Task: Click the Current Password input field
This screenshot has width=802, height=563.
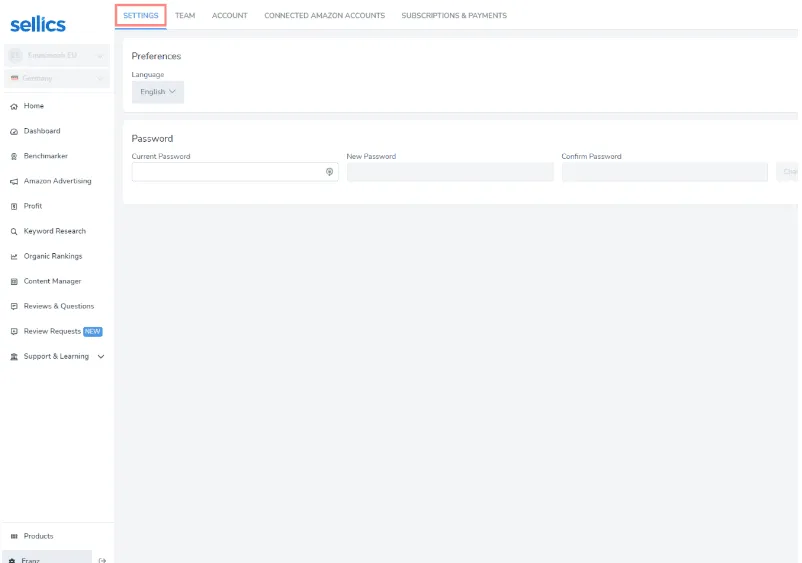Action: coord(228,172)
